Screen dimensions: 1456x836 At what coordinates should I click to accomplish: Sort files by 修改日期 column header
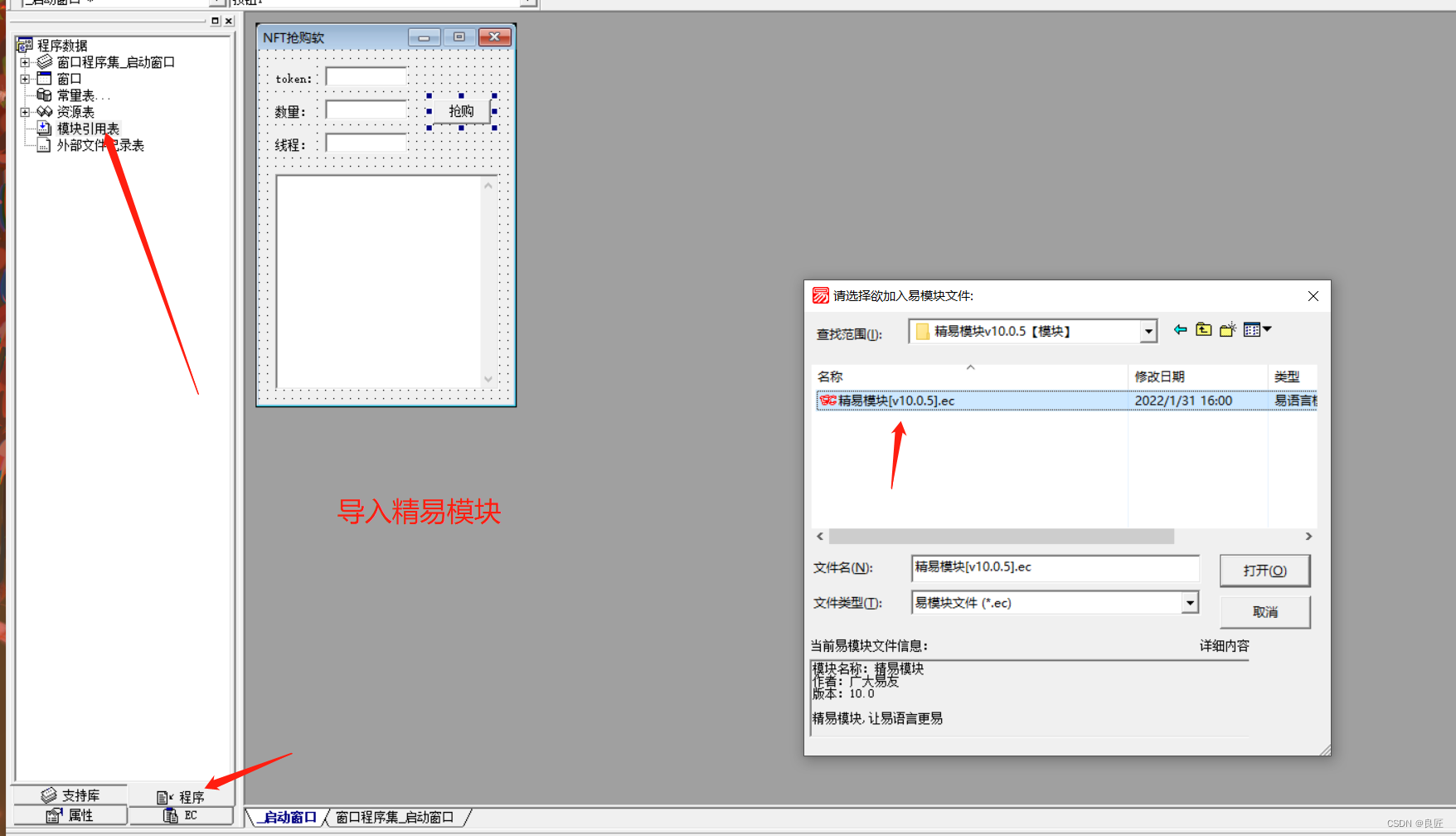tap(1197, 377)
